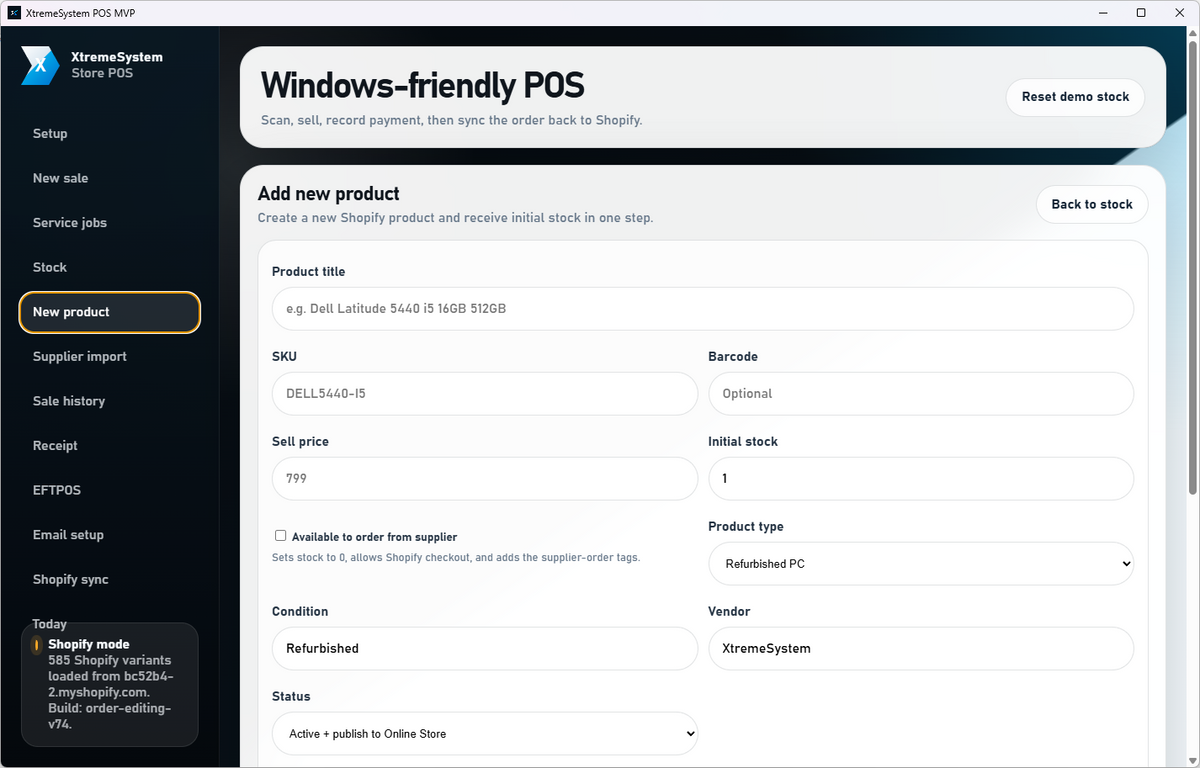Open the Product type dropdown
This screenshot has height=768, width=1200.
tap(921, 564)
